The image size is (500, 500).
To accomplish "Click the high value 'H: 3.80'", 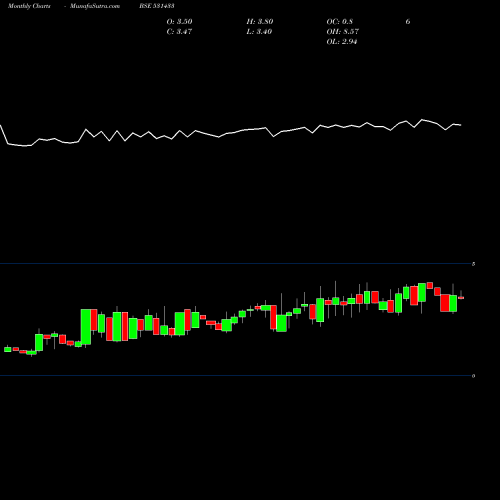I will [x=260, y=22].
